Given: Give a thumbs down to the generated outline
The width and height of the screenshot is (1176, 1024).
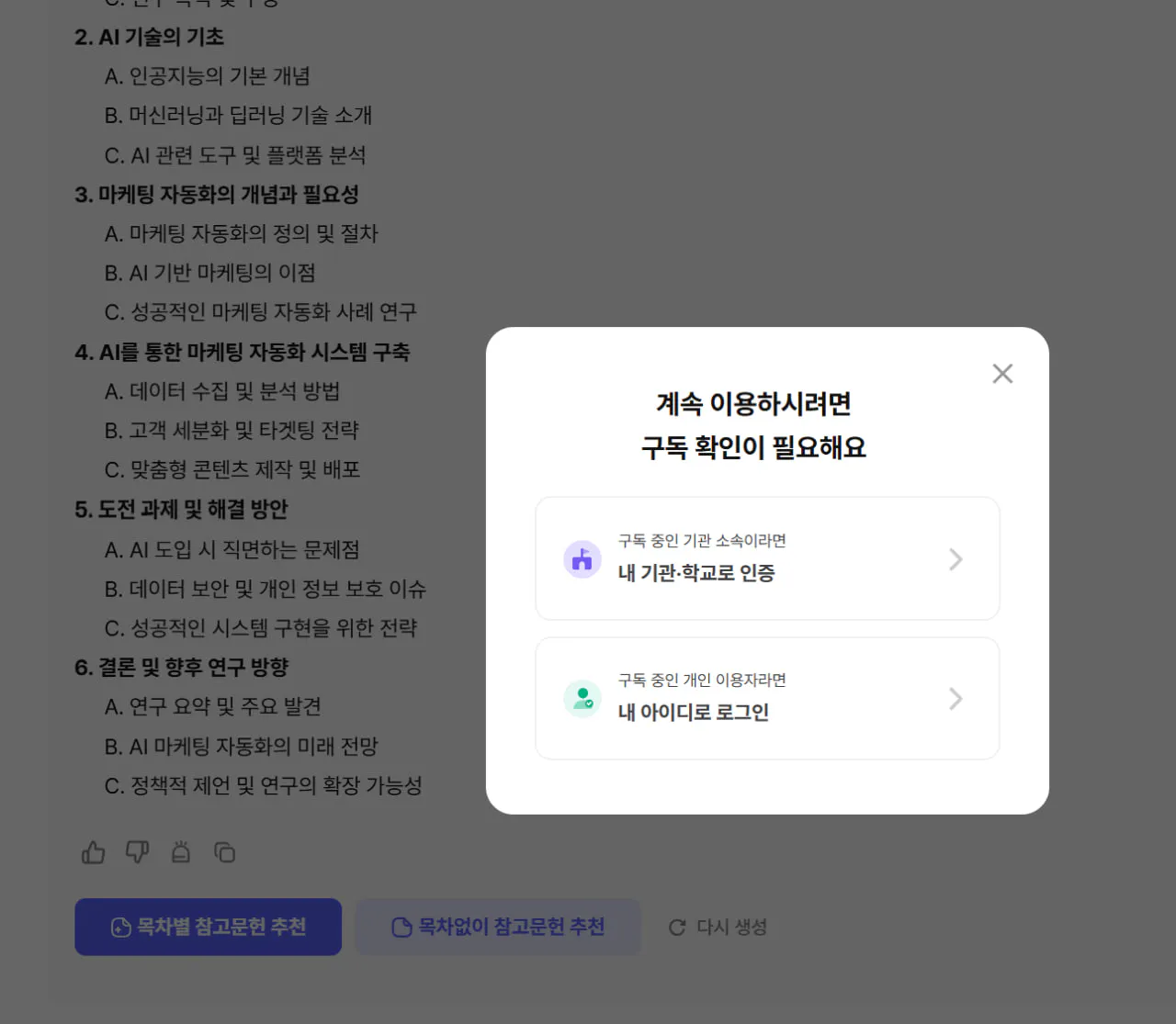Looking at the screenshot, I should (x=136, y=852).
